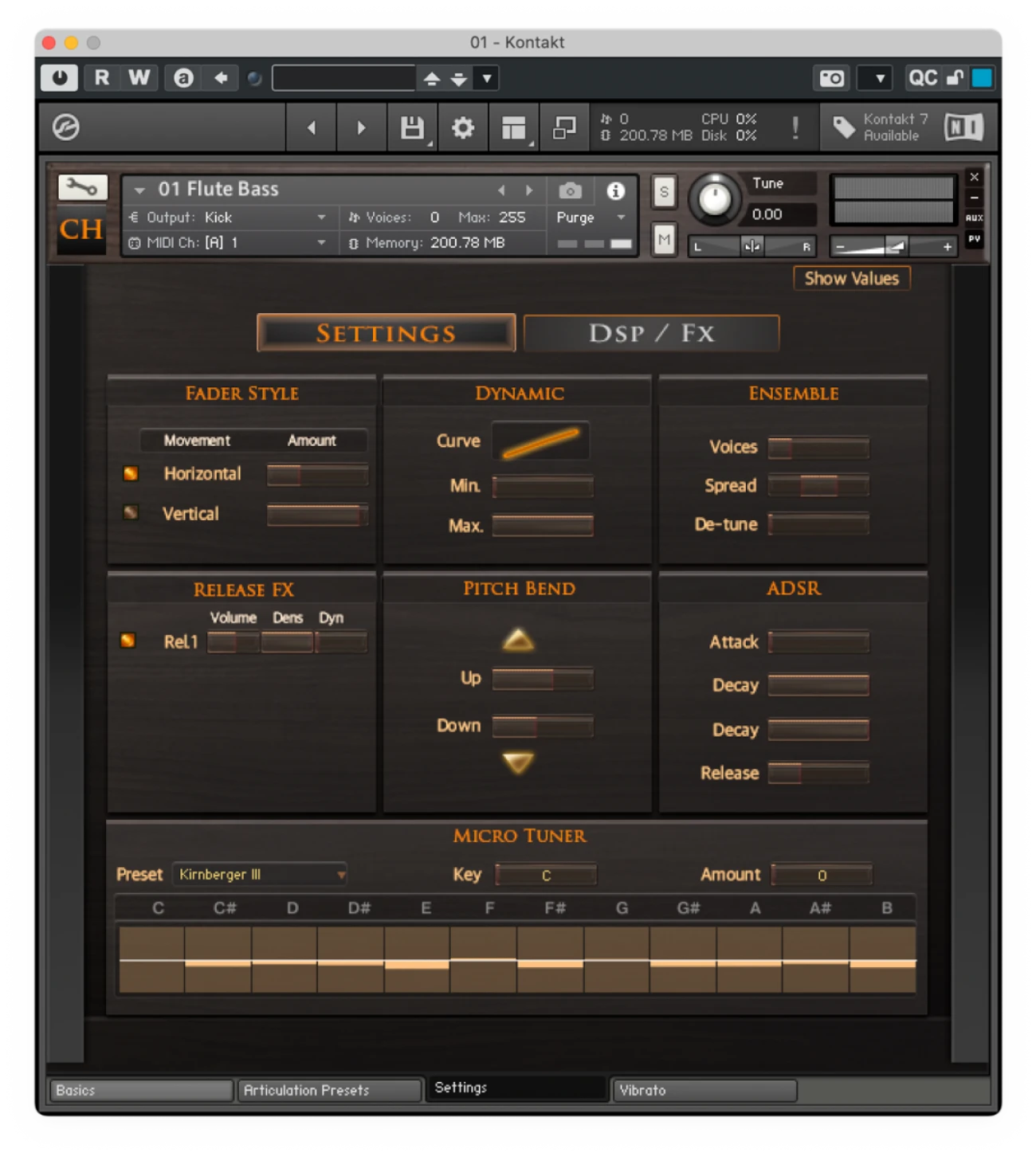This screenshot has height=1156, width=1036.
Task: Click the Show Values button
Action: (x=851, y=279)
